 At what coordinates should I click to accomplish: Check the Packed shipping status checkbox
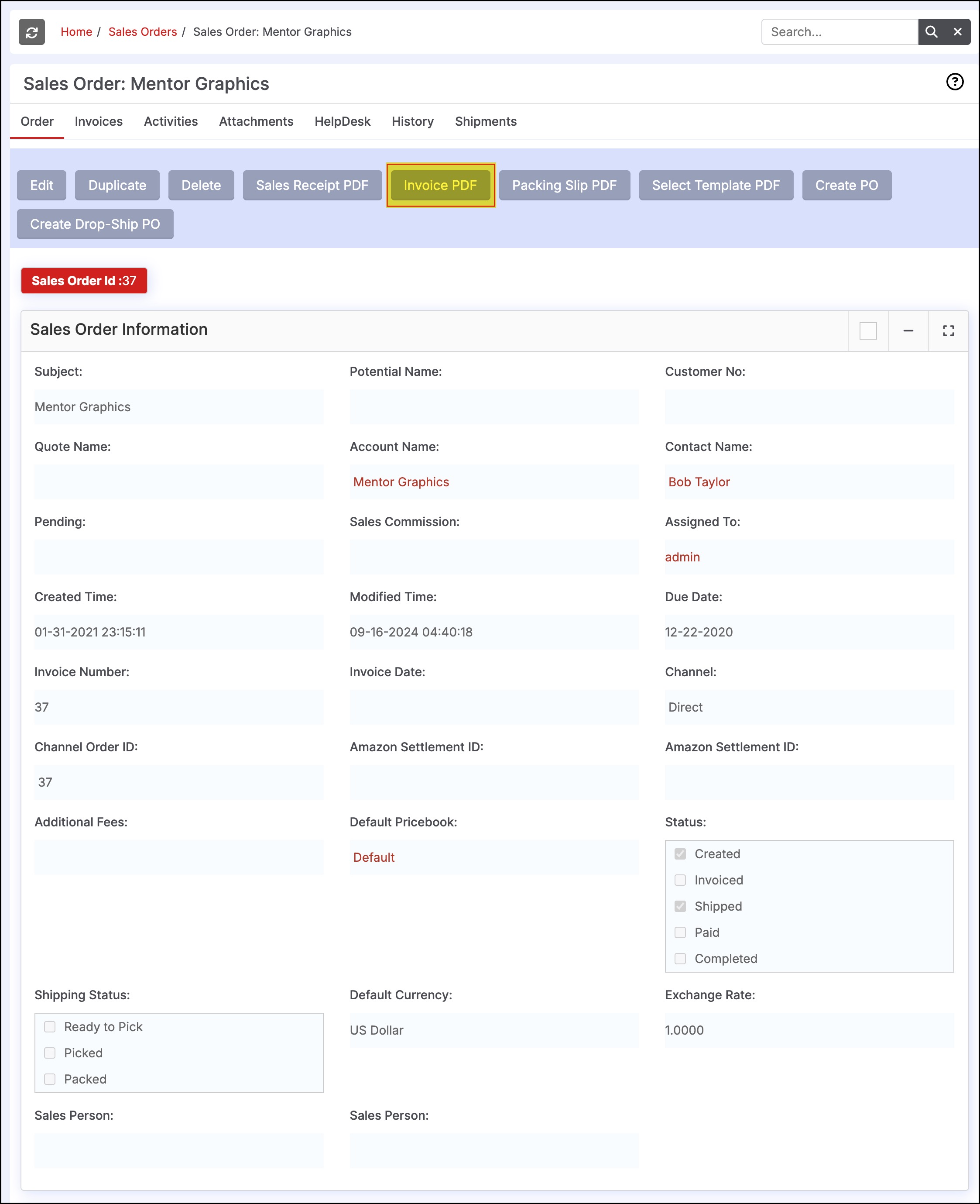coord(50,1079)
